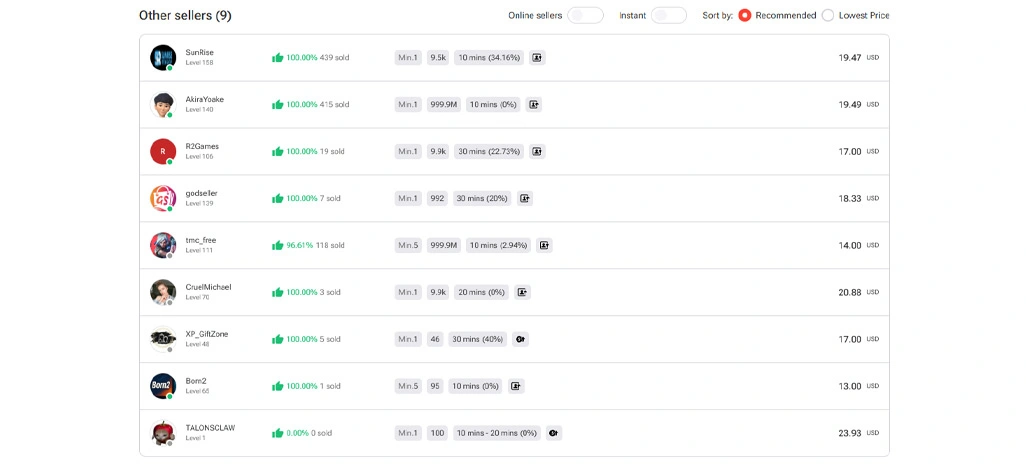Click the account delivery icon in godseller row
The height and width of the screenshot is (466, 1026).
[525, 198]
